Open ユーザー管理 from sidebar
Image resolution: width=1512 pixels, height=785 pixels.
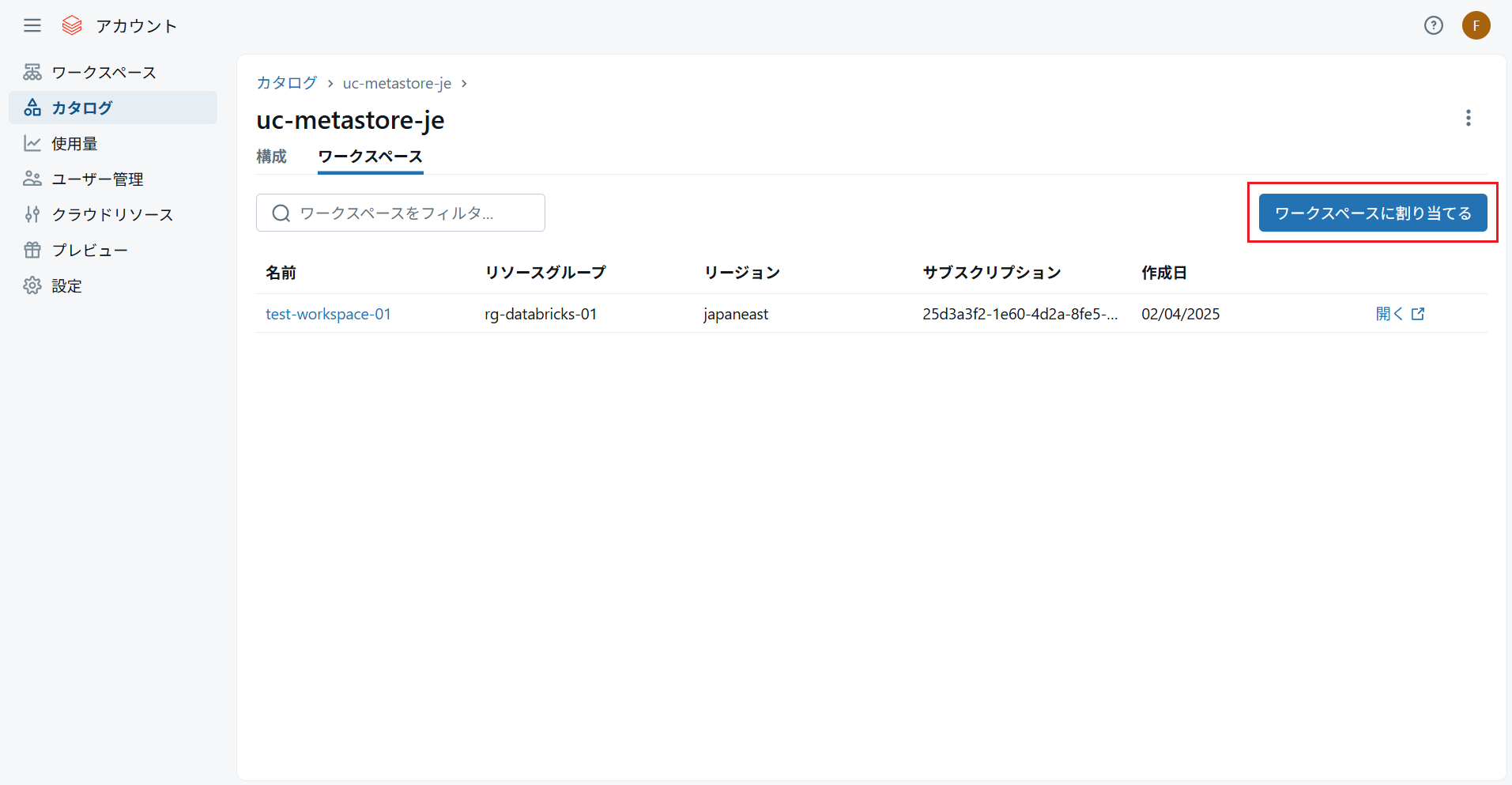[113, 179]
